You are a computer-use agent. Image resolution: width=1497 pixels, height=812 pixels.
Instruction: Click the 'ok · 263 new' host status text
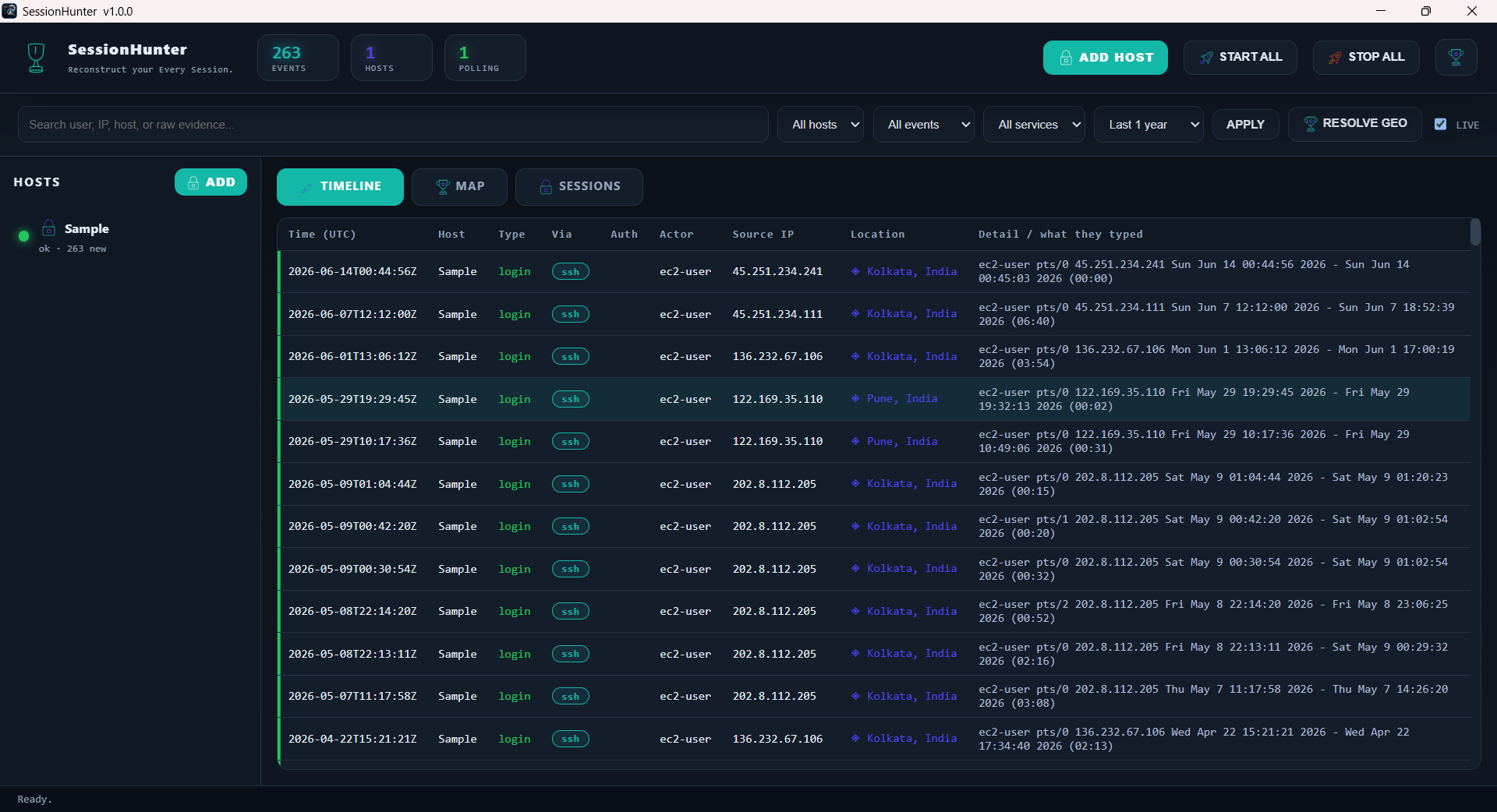pyautogui.click(x=73, y=249)
